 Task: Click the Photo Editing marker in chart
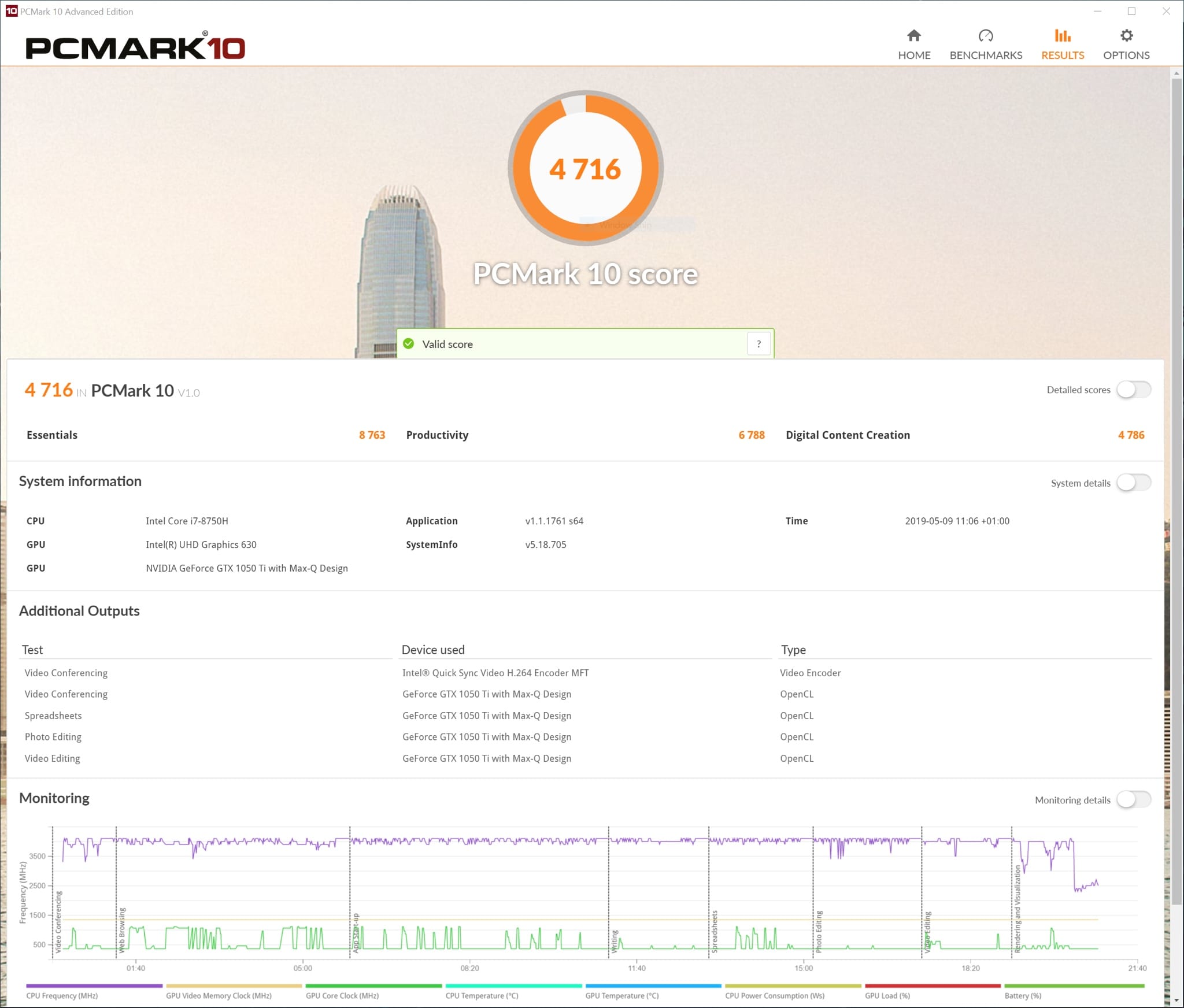tap(819, 932)
